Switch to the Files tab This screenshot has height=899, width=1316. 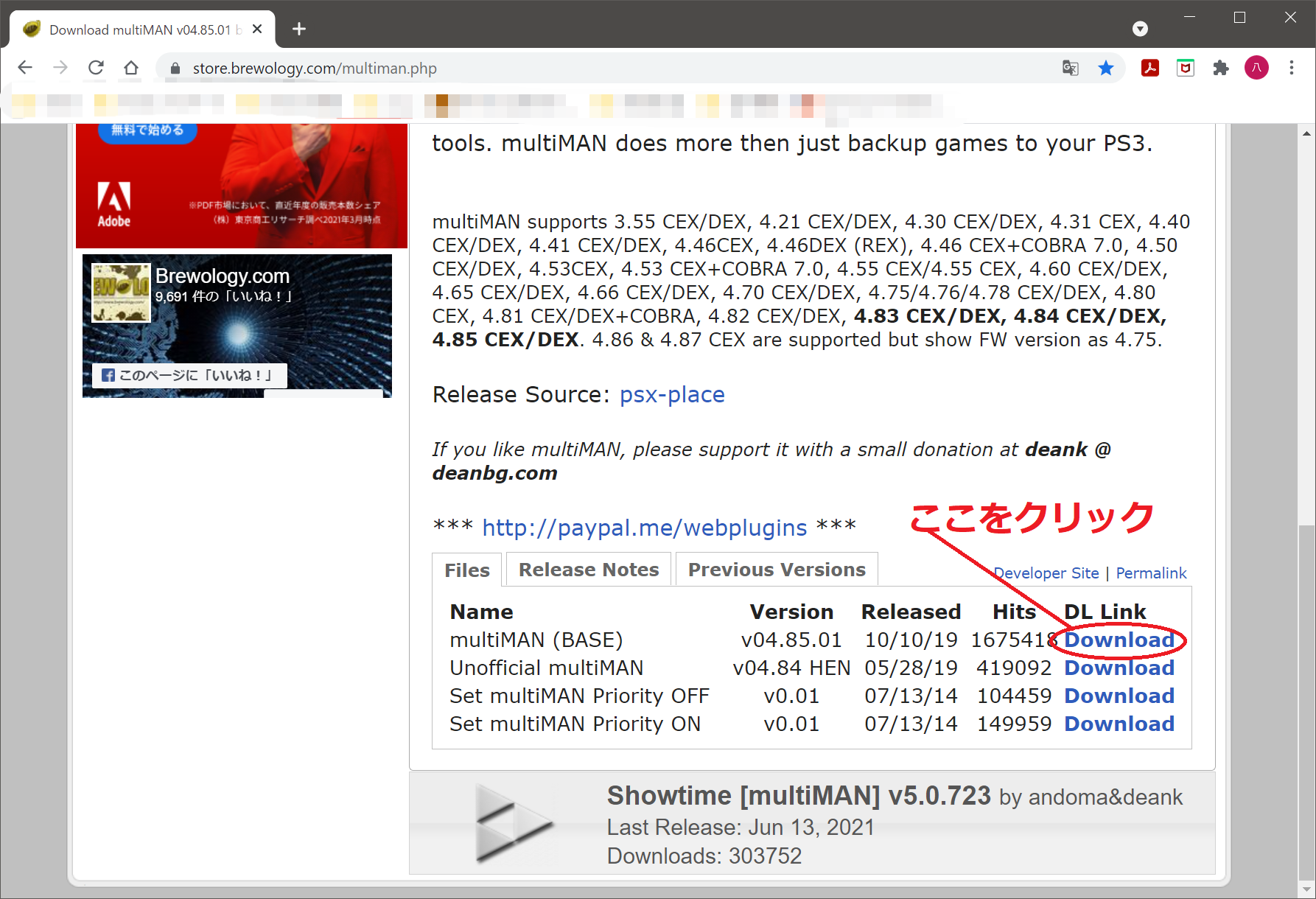pyautogui.click(x=467, y=570)
